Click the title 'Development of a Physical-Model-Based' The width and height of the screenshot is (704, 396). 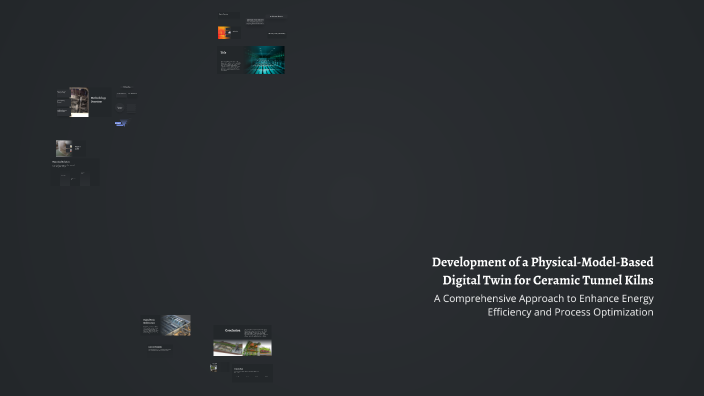[542, 262]
